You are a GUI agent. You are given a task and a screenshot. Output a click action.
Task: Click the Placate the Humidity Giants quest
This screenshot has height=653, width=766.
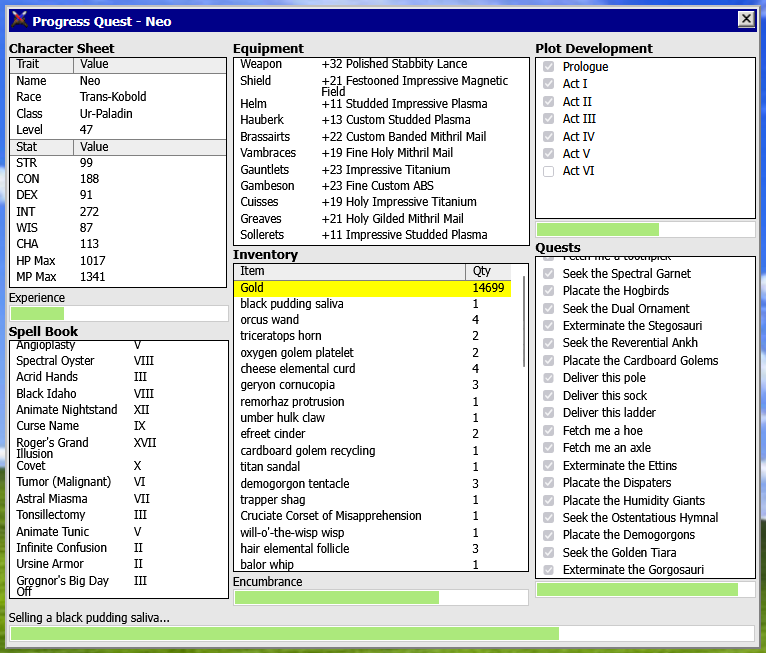click(634, 501)
